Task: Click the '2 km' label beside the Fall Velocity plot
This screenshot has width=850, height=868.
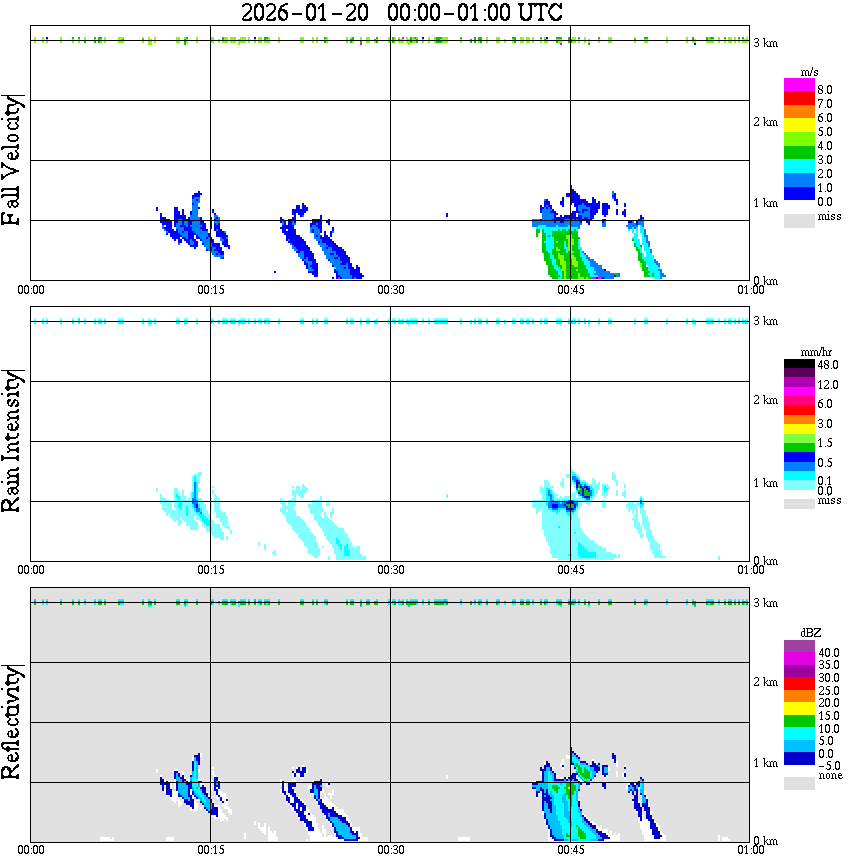Action: [765, 122]
